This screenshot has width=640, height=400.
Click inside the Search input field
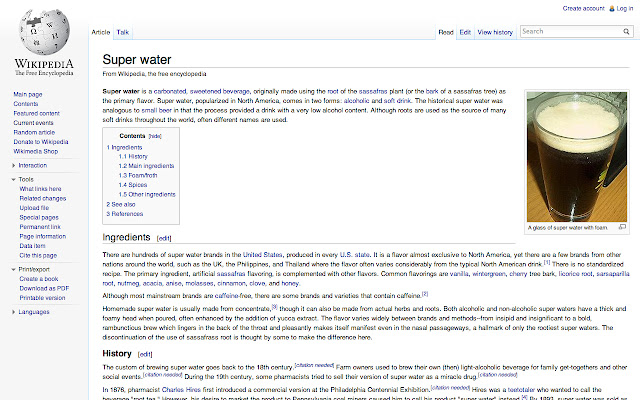pos(567,31)
